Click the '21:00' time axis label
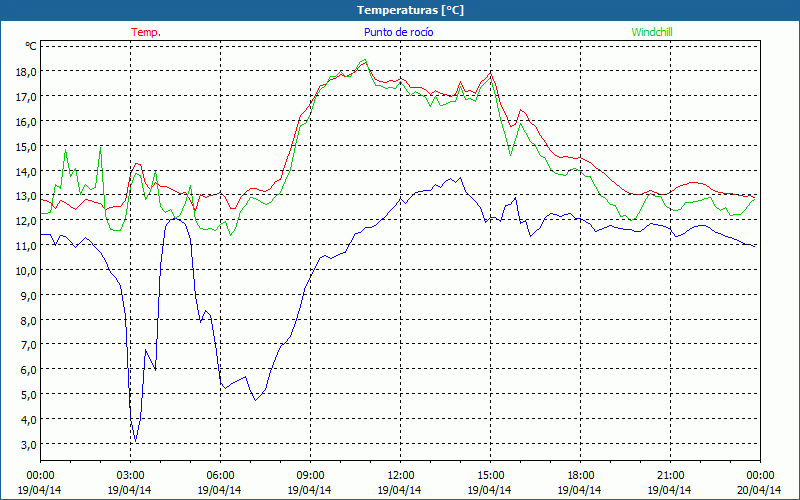This screenshot has width=800, height=500. [670, 476]
